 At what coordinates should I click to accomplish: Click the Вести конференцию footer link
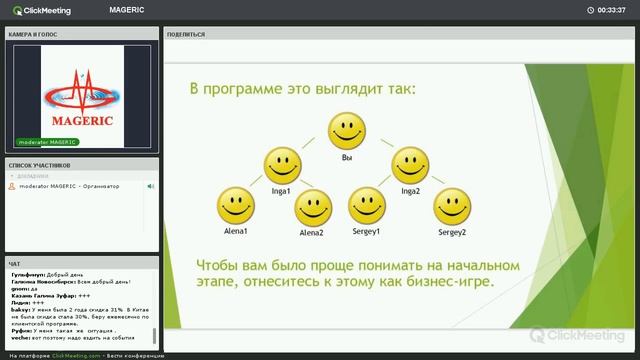pyautogui.click(x=136, y=356)
